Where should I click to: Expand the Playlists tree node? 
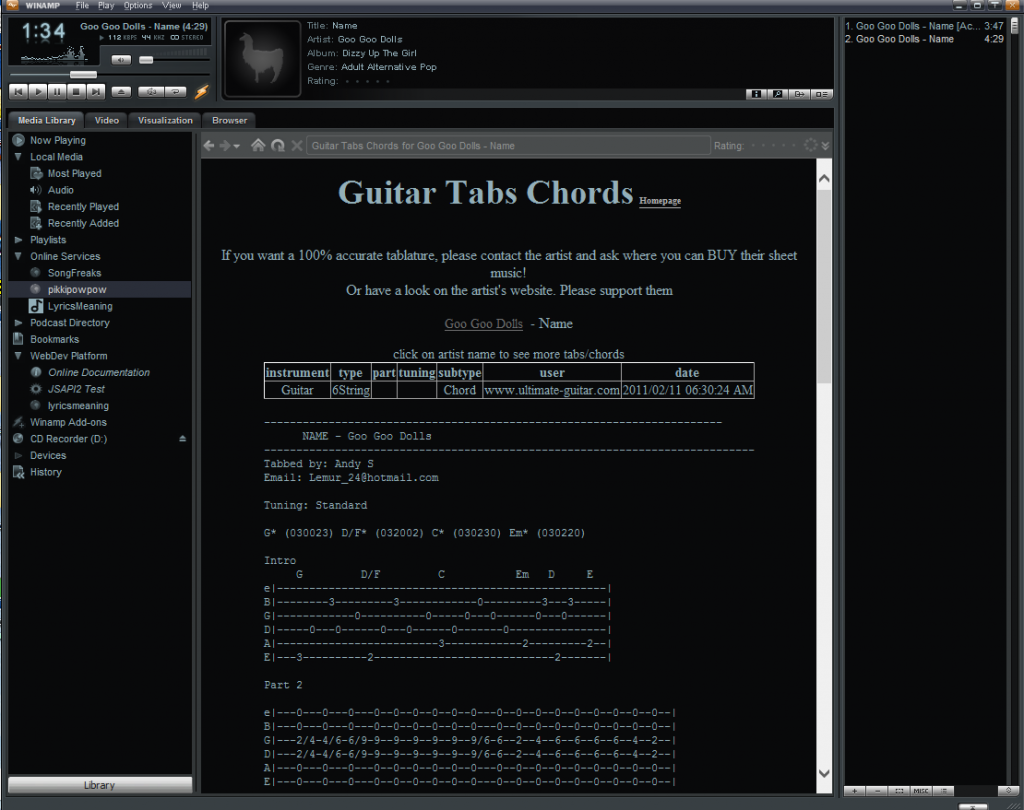pos(18,240)
